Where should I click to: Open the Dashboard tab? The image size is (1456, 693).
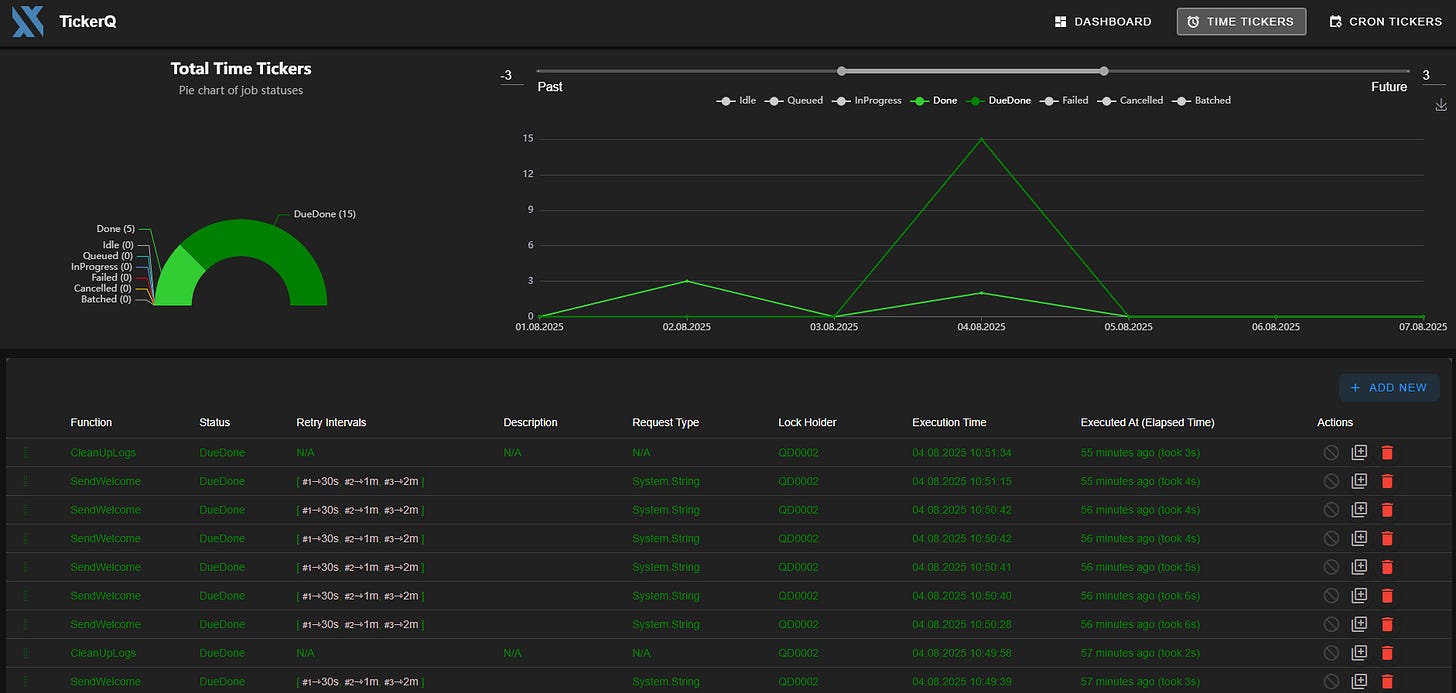coord(1103,21)
